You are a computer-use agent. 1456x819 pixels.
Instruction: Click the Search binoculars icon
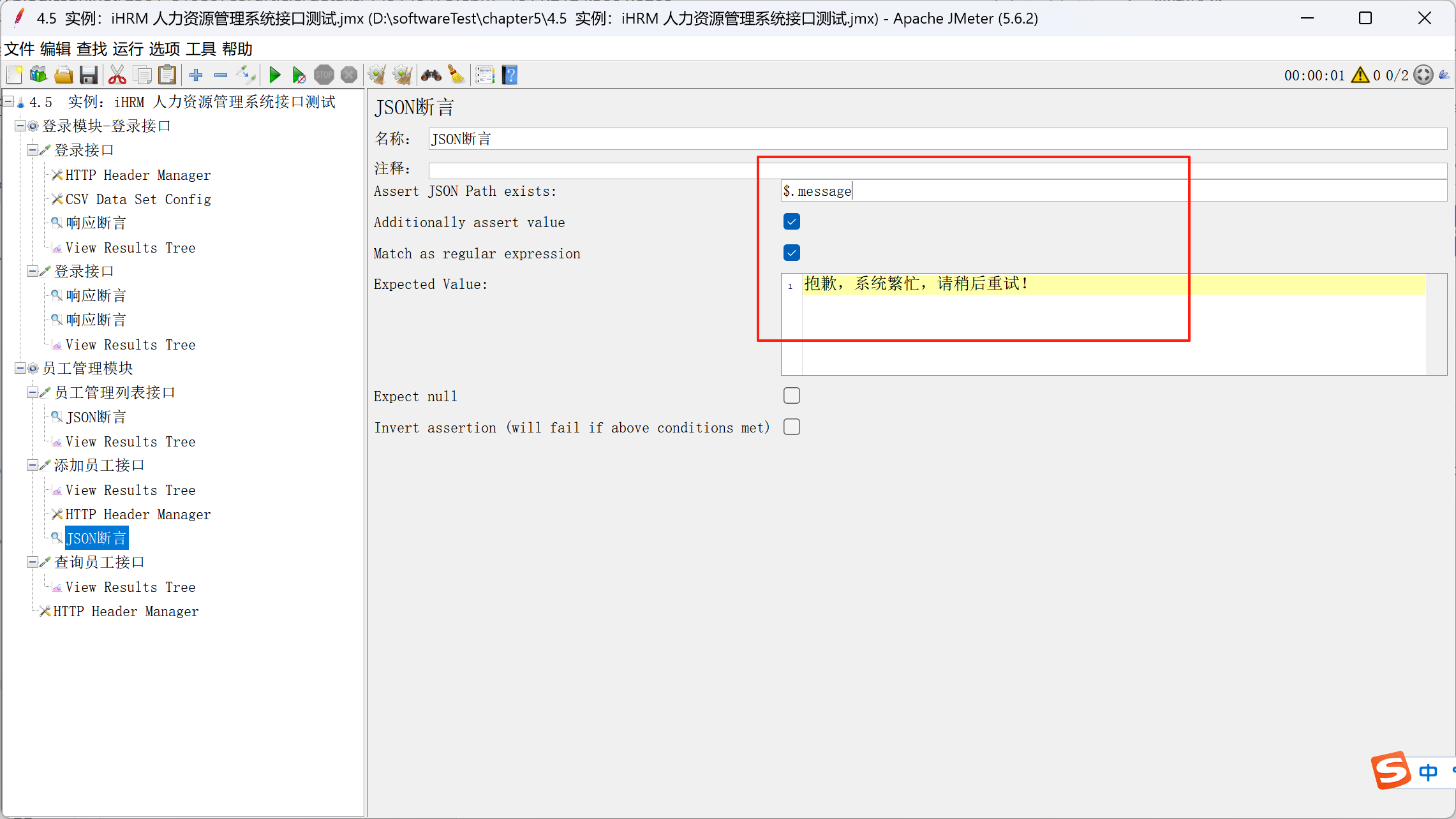click(431, 75)
